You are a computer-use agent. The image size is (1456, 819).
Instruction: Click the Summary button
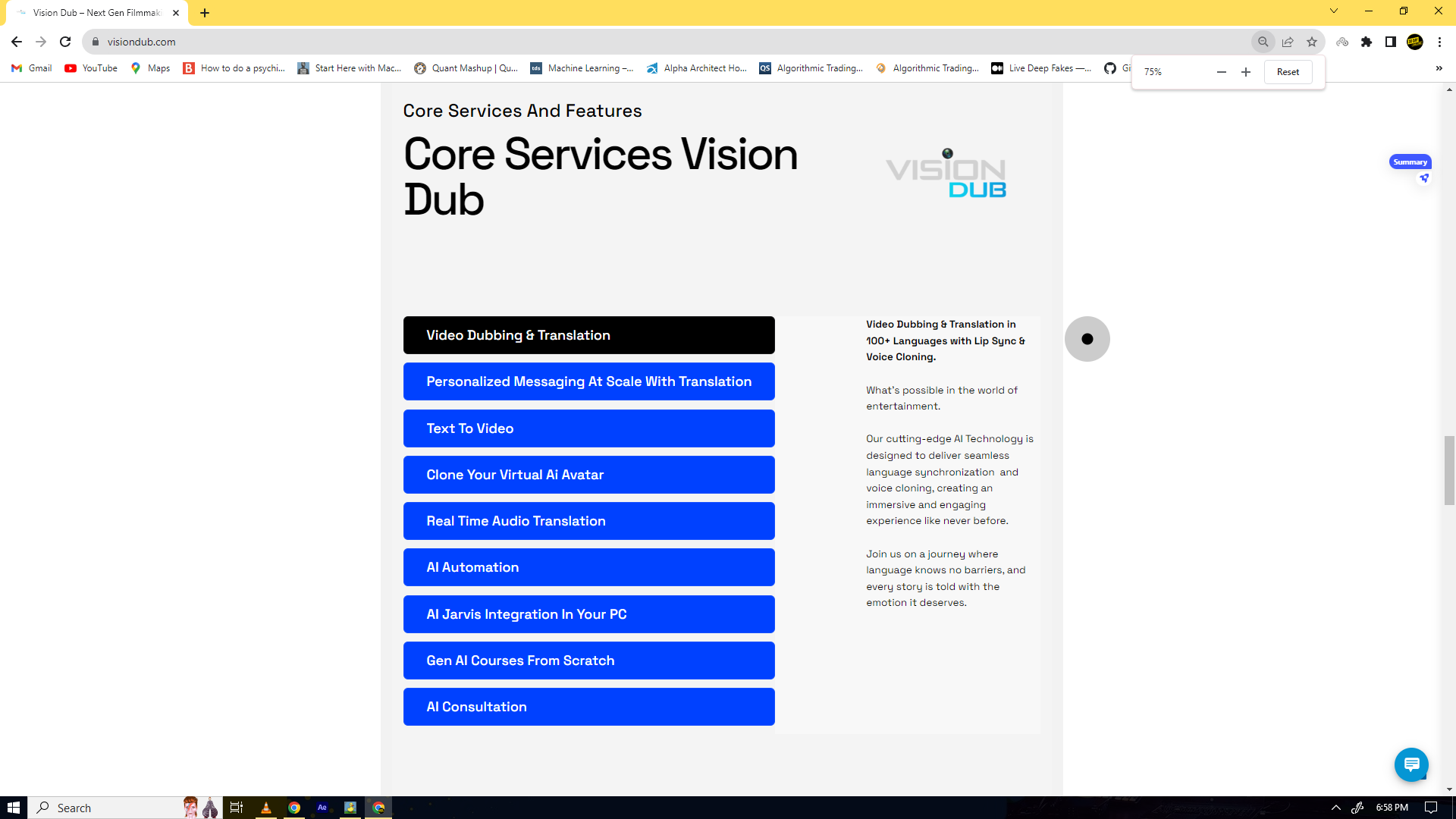pos(1410,162)
